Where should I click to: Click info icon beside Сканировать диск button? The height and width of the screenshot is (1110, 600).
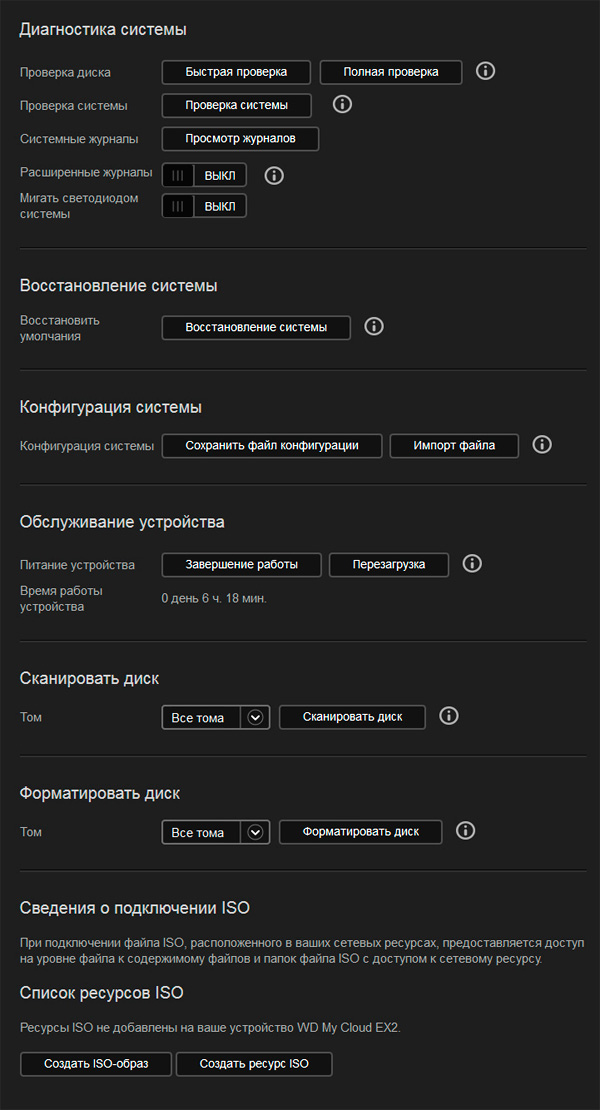click(449, 716)
